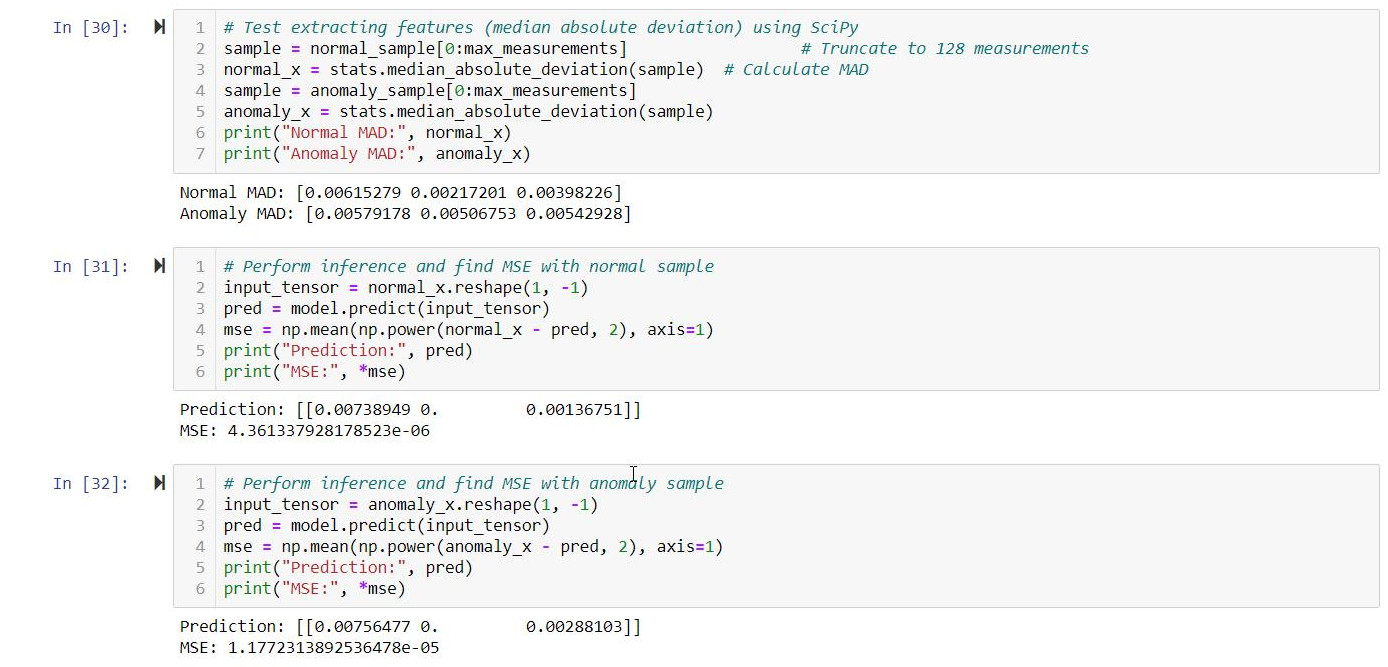Run the anomaly sample inference cell

160,483
